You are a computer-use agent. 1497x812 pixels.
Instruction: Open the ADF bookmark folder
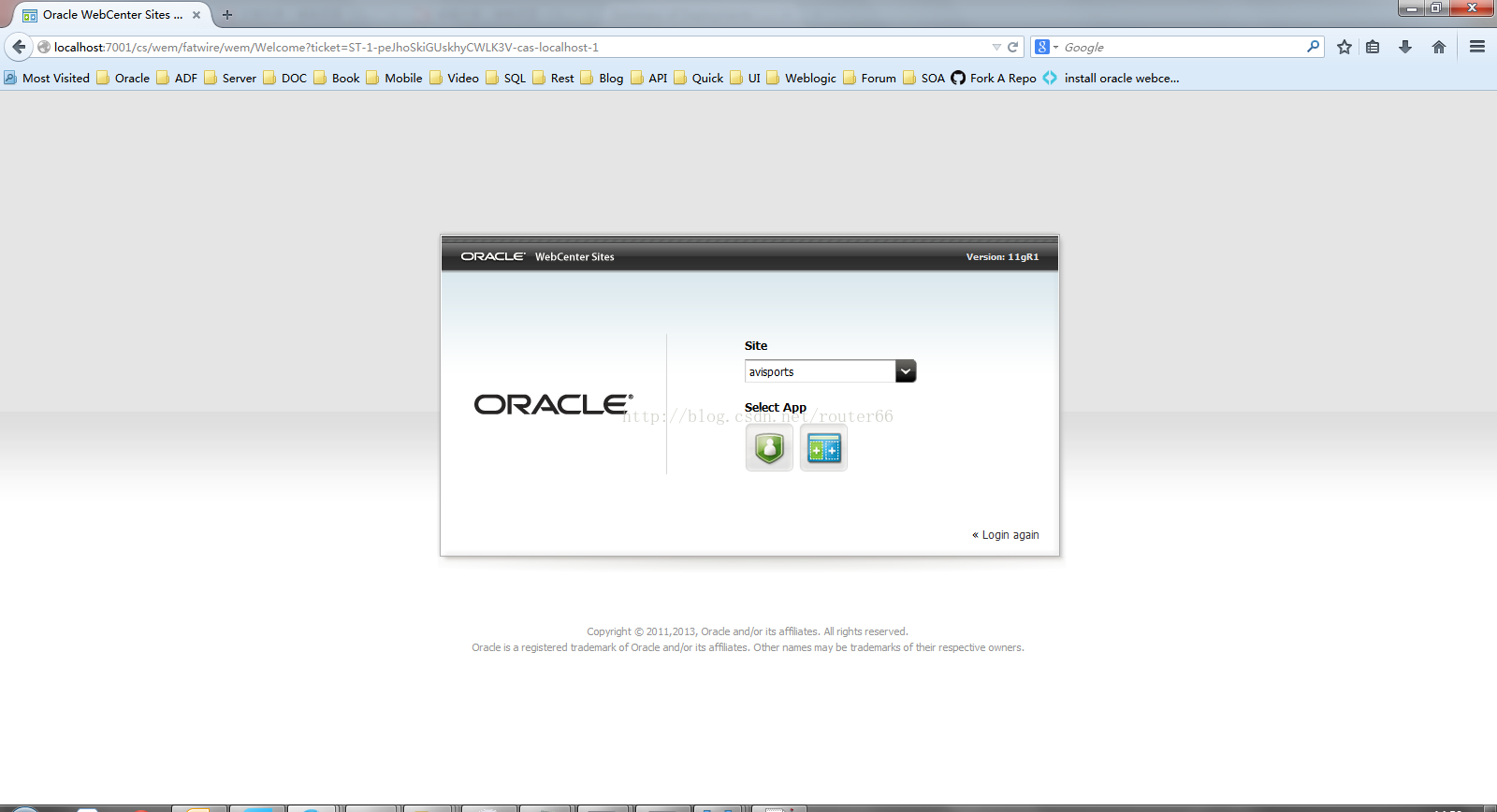177,78
